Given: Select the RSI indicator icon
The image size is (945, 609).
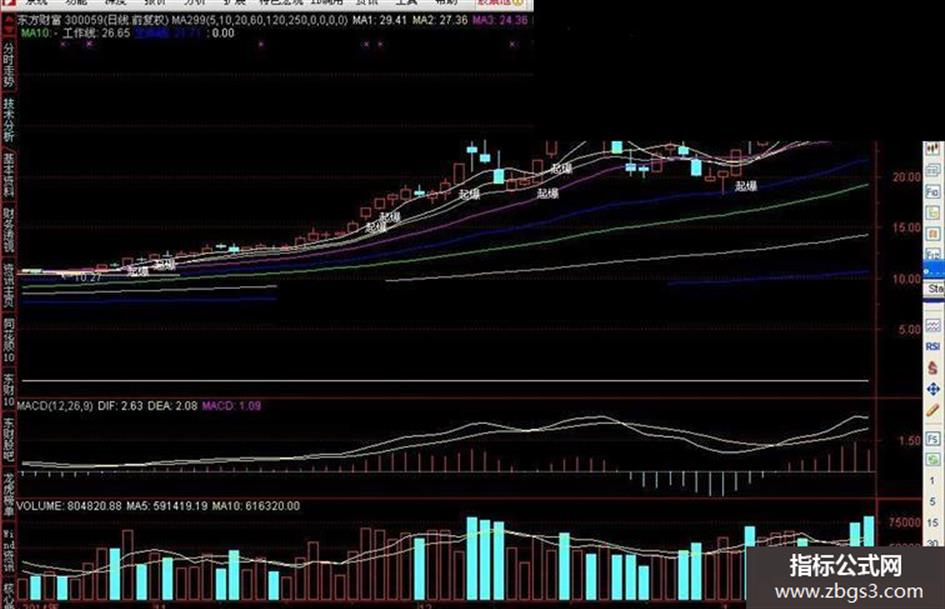Looking at the screenshot, I should click(x=933, y=347).
